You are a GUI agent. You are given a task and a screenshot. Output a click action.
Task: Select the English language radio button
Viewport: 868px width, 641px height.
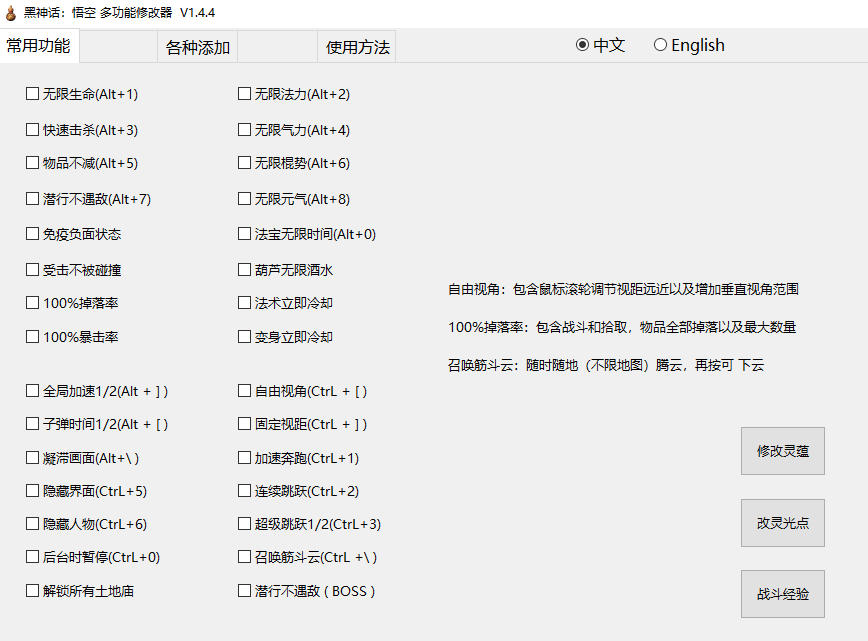pyautogui.click(x=660, y=45)
